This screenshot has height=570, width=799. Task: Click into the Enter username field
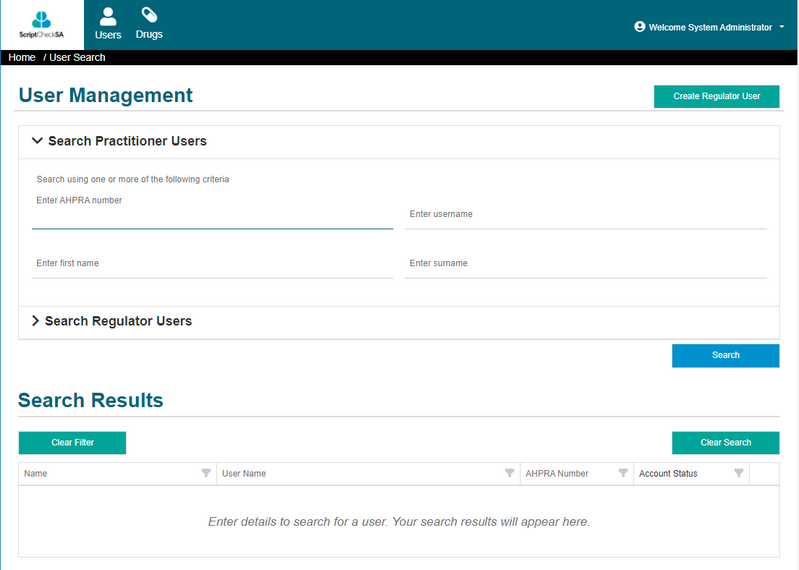[585, 215]
